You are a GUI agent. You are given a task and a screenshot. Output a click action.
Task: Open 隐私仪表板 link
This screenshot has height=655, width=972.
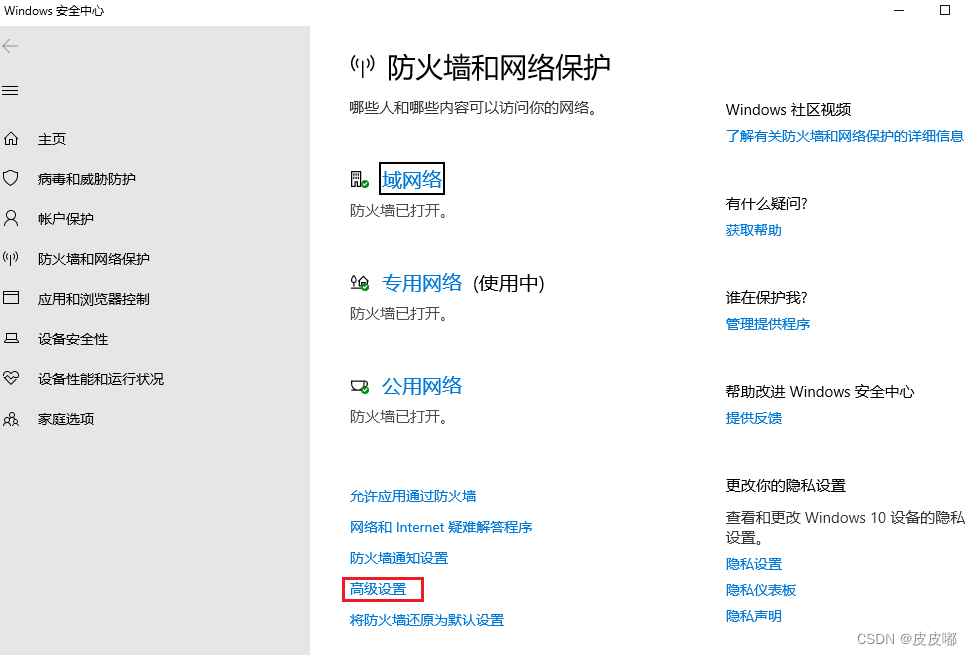tap(761, 590)
